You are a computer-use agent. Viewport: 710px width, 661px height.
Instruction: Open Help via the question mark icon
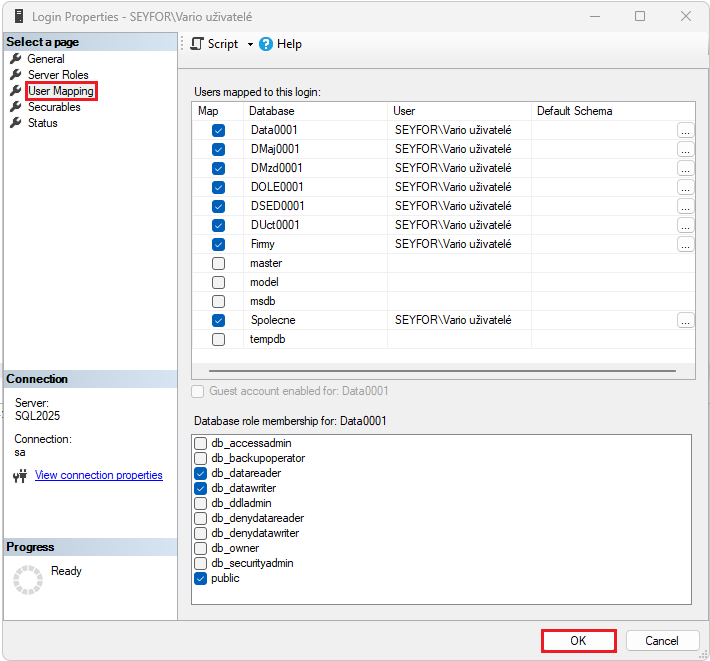tap(266, 44)
